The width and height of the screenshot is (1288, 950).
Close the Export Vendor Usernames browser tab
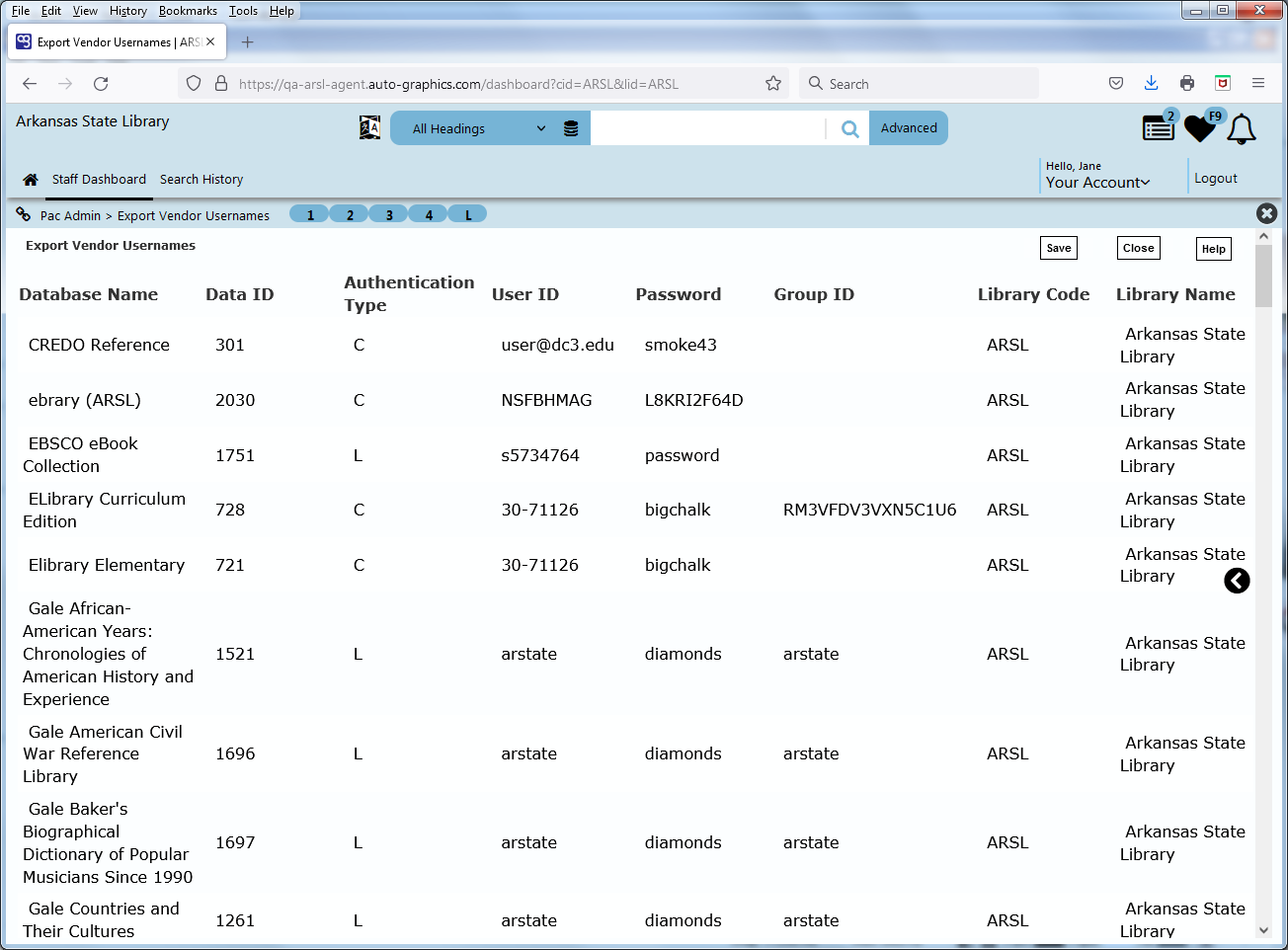click(x=210, y=41)
